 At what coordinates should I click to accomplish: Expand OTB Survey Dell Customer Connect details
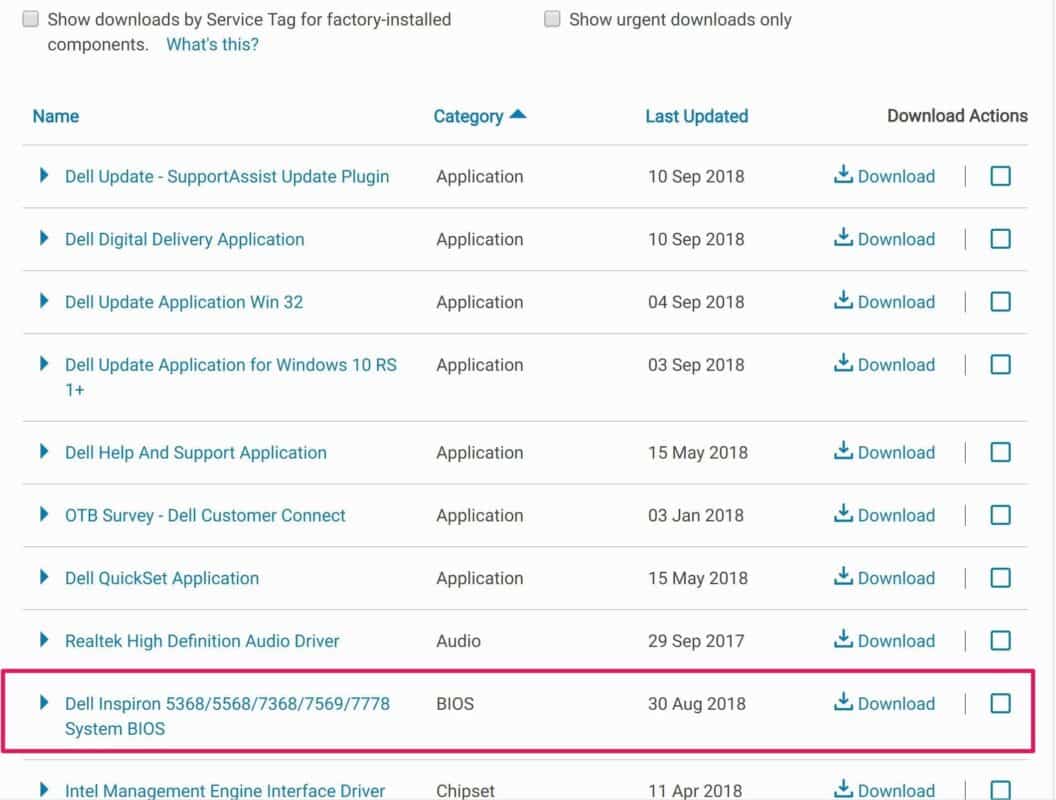[44, 514]
